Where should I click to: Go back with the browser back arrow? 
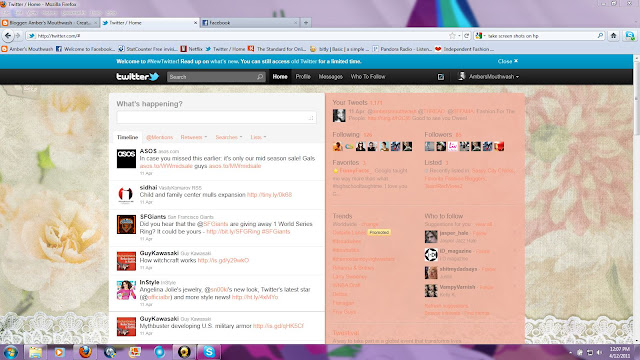8,36
